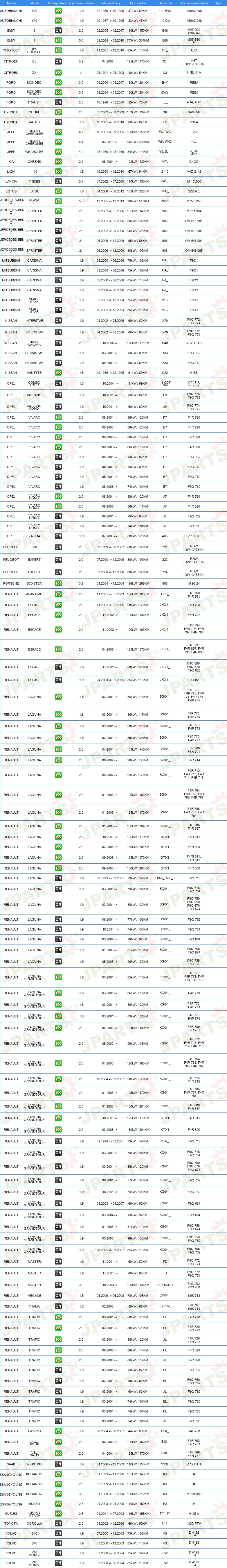The width and height of the screenshot is (227, 1568).
Task: Click engine code M47 D20 (204D4)
Action: pyautogui.click(x=194, y=31)
